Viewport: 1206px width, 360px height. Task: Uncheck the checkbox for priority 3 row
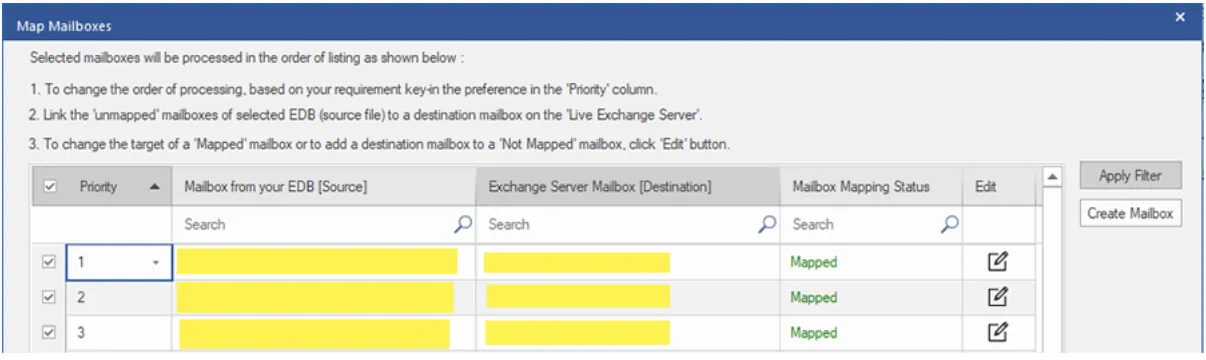(50, 333)
